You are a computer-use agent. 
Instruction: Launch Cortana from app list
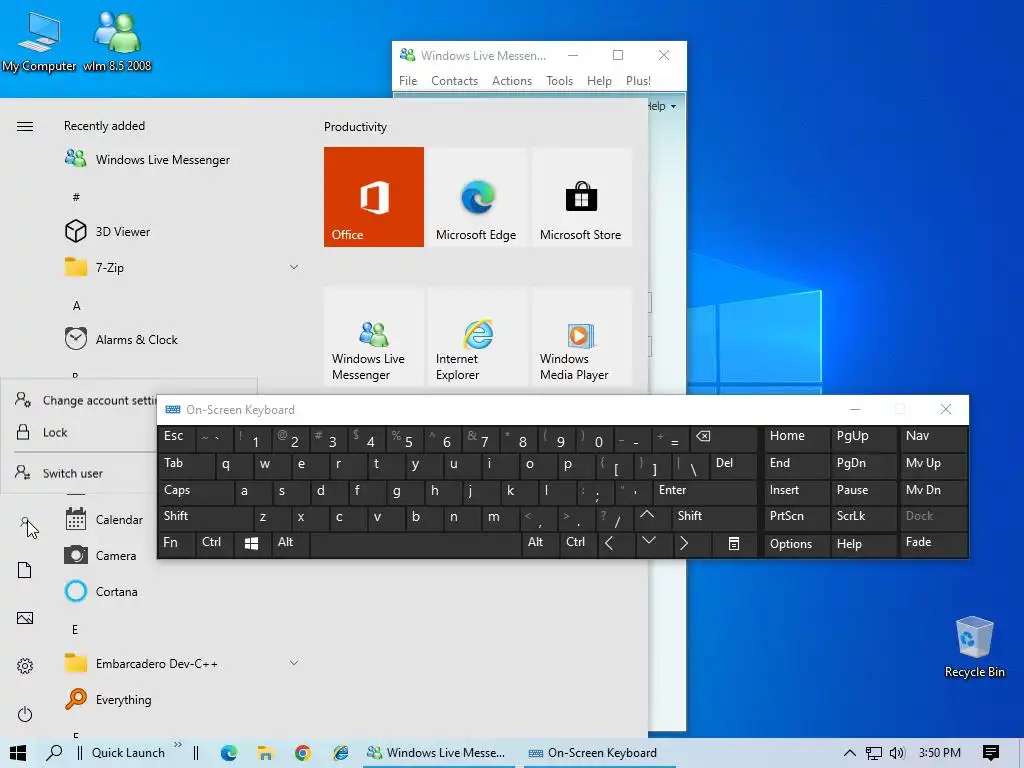pyautogui.click(x=182, y=592)
